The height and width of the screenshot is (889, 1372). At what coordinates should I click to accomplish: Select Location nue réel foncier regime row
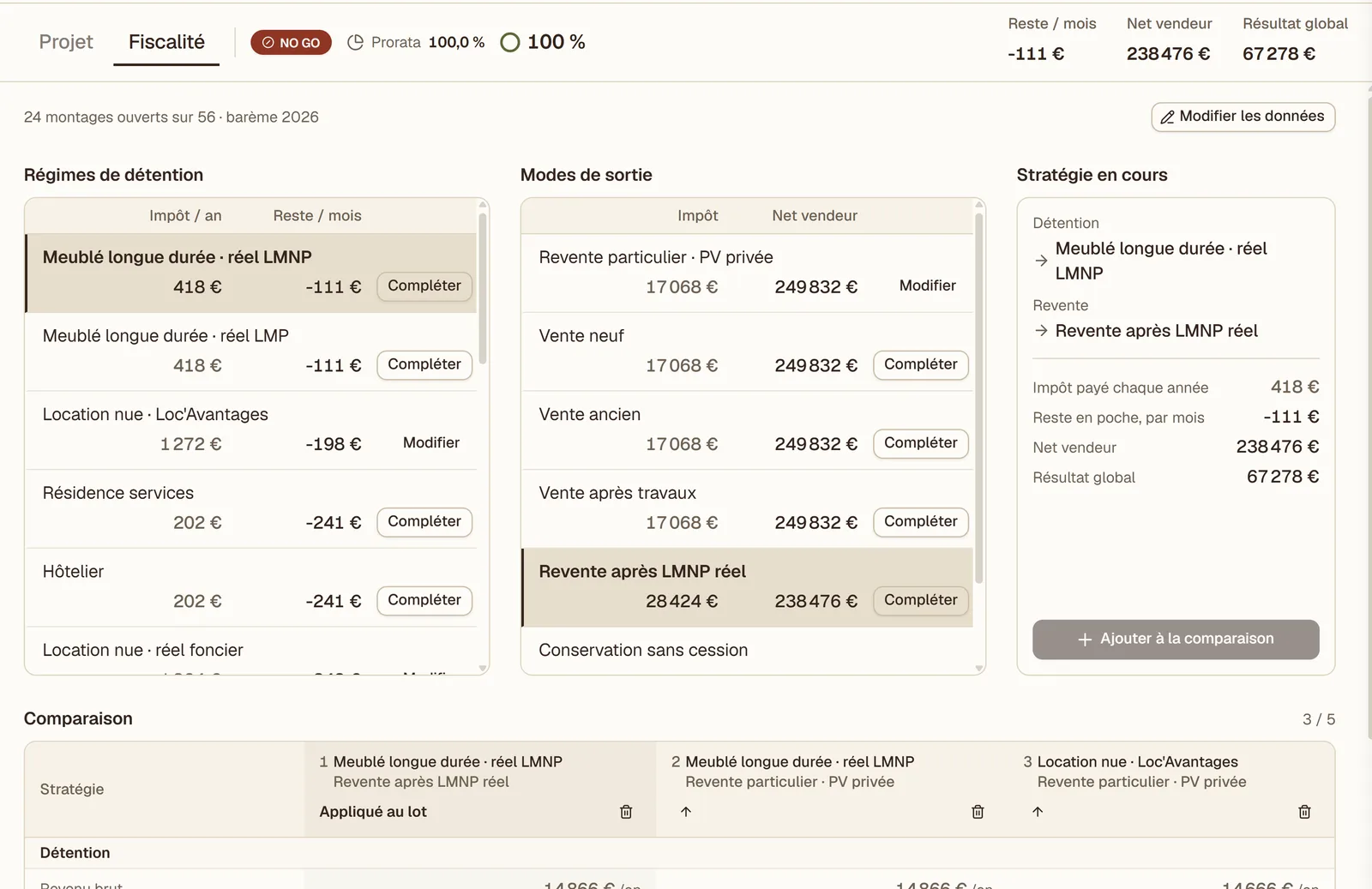(x=251, y=651)
